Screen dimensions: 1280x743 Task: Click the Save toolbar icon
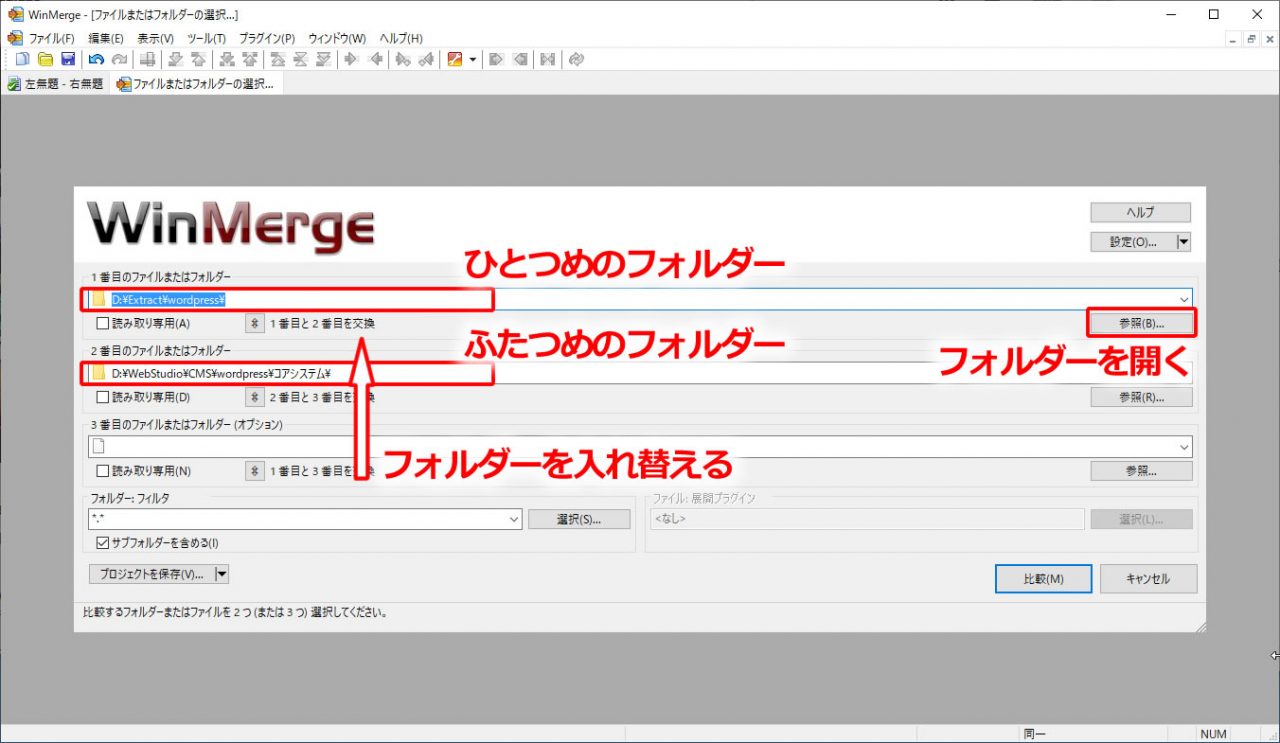pos(68,59)
